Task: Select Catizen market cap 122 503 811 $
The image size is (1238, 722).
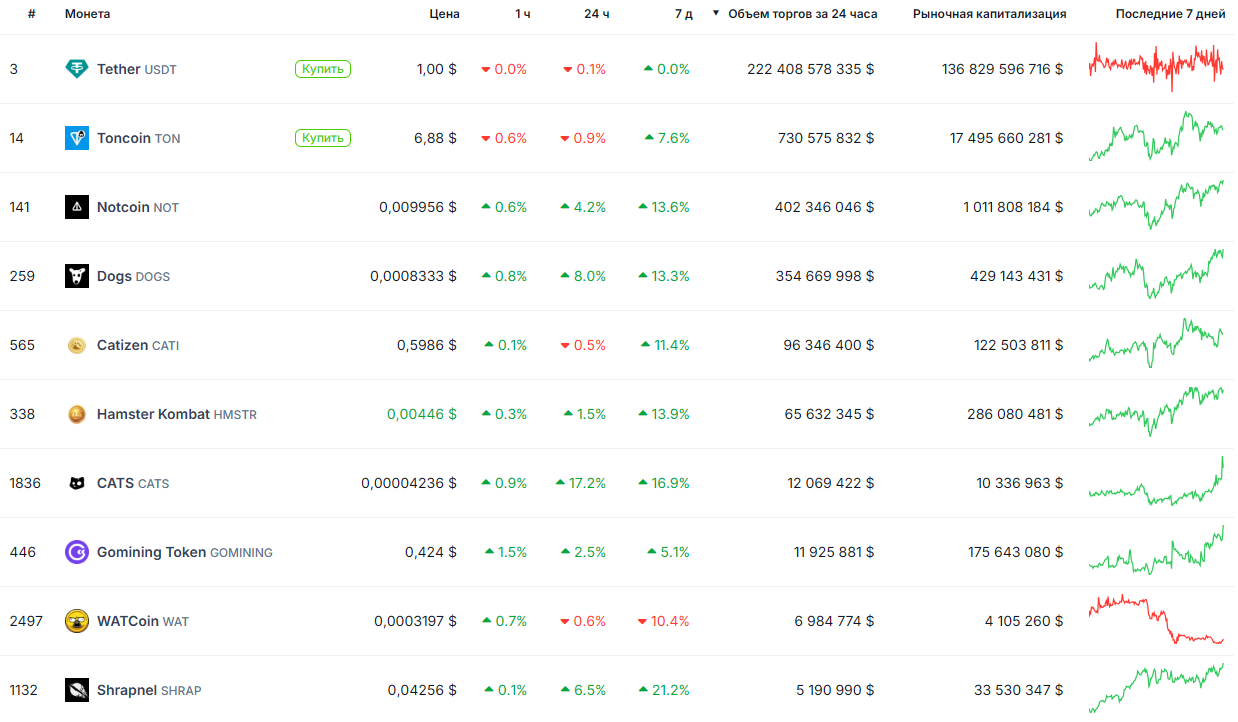Action: click(1019, 345)
